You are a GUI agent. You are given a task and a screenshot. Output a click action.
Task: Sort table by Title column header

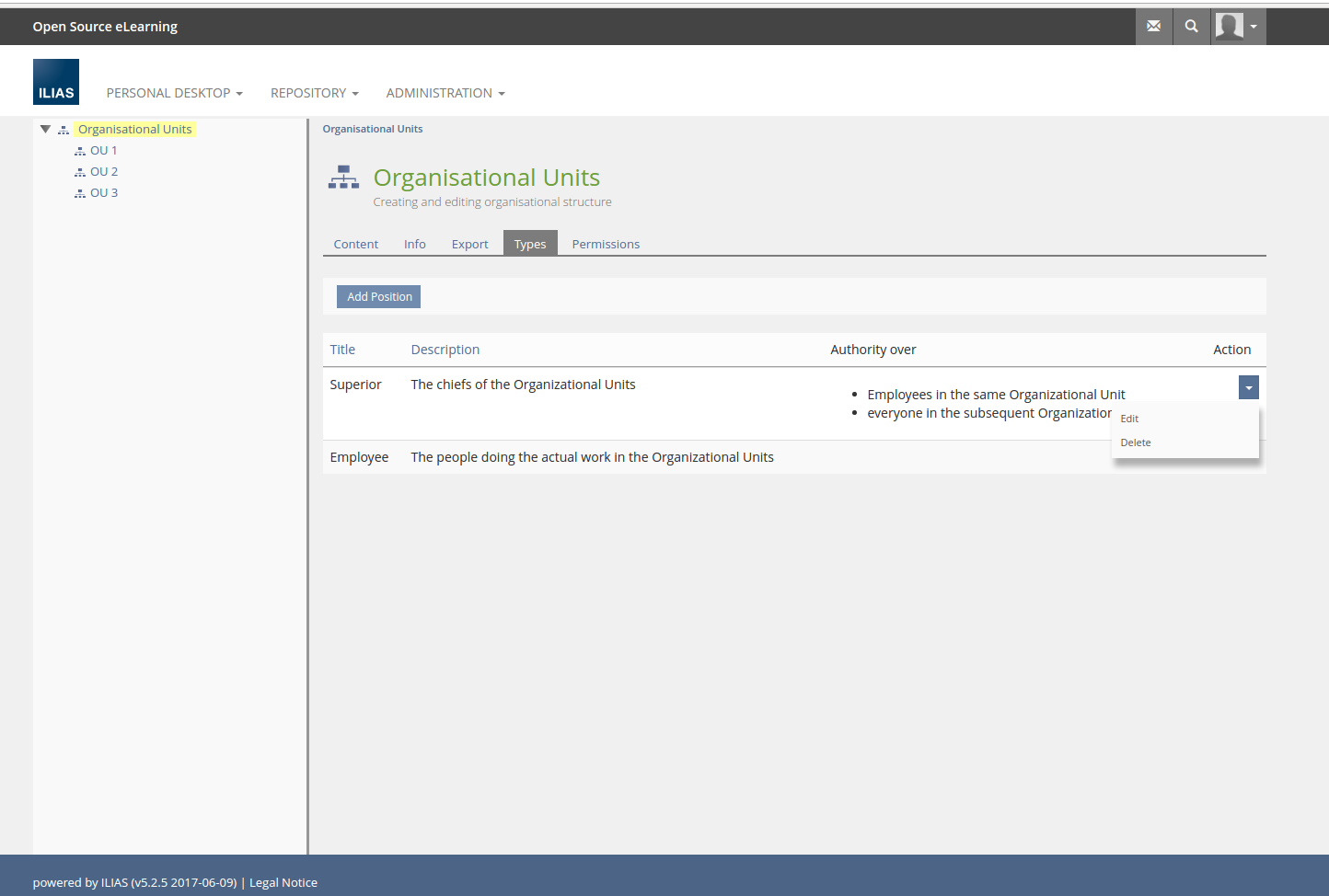342,350
